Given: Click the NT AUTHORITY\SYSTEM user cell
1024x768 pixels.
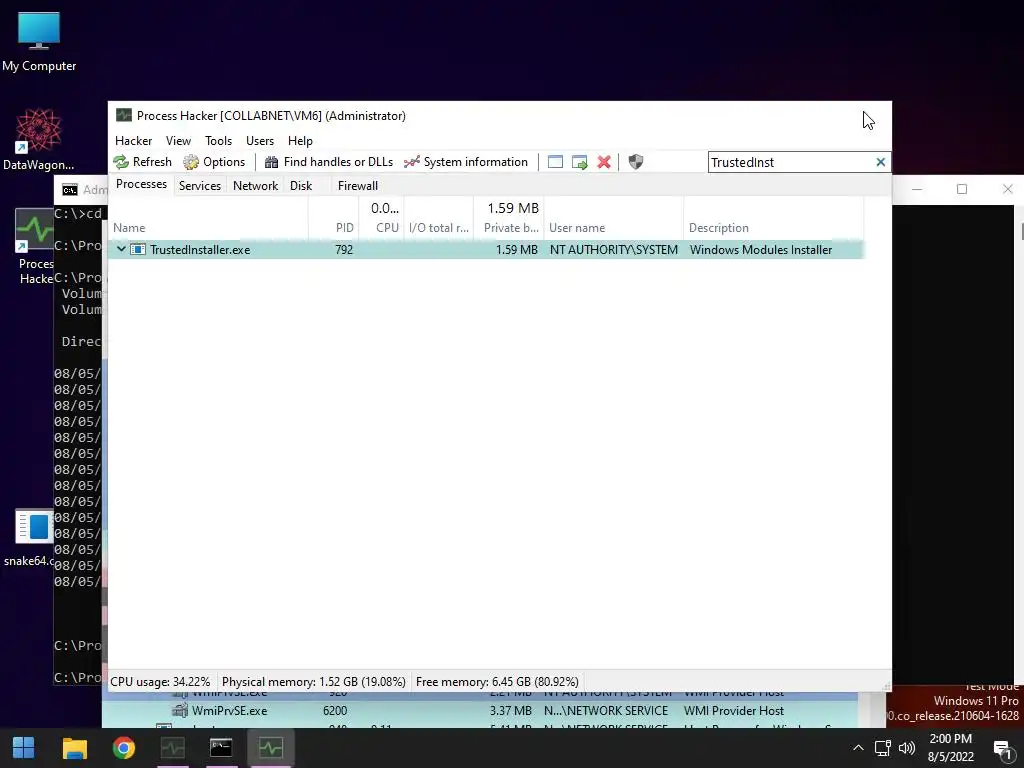Looking at the screenshot, I should (x=613, y=249).
